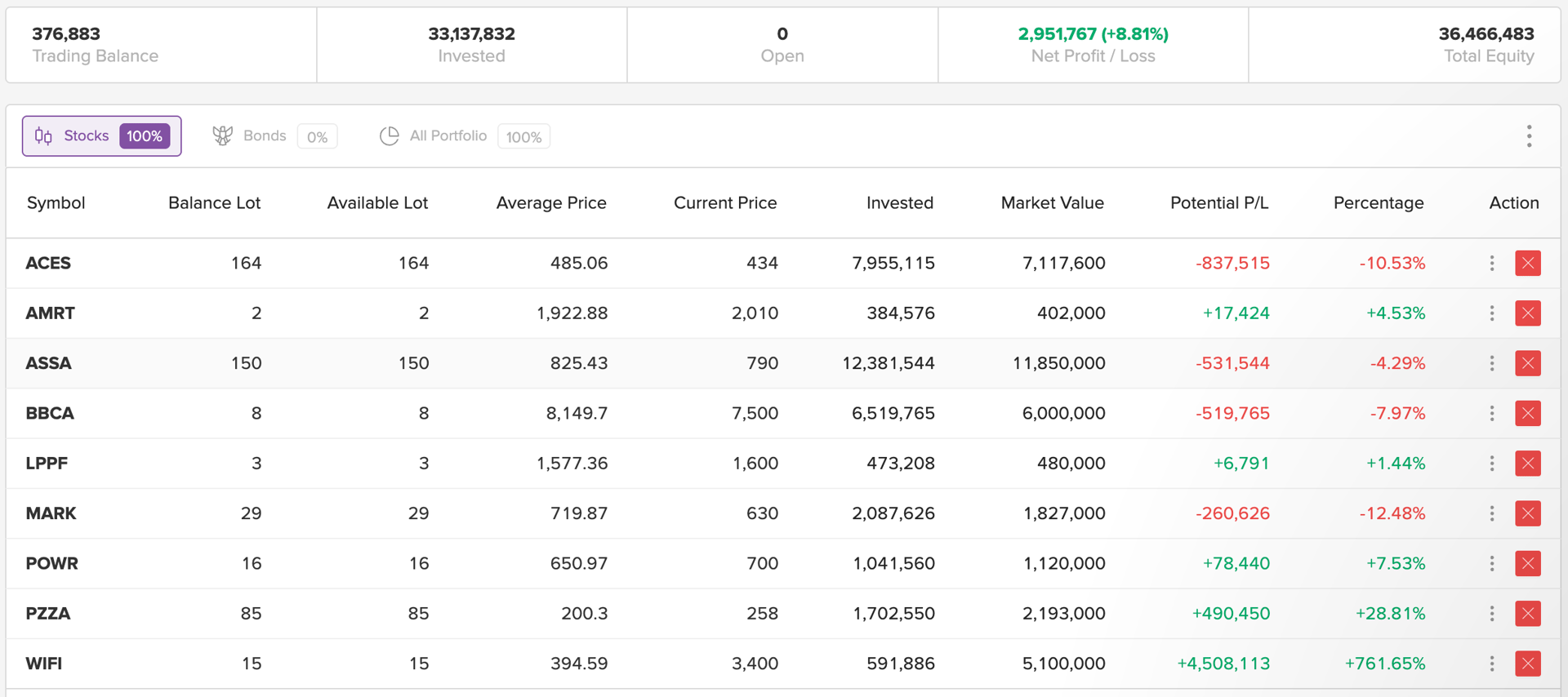Click the Trading Balance value 376,883
The image size is (1568, 697).
66,34
